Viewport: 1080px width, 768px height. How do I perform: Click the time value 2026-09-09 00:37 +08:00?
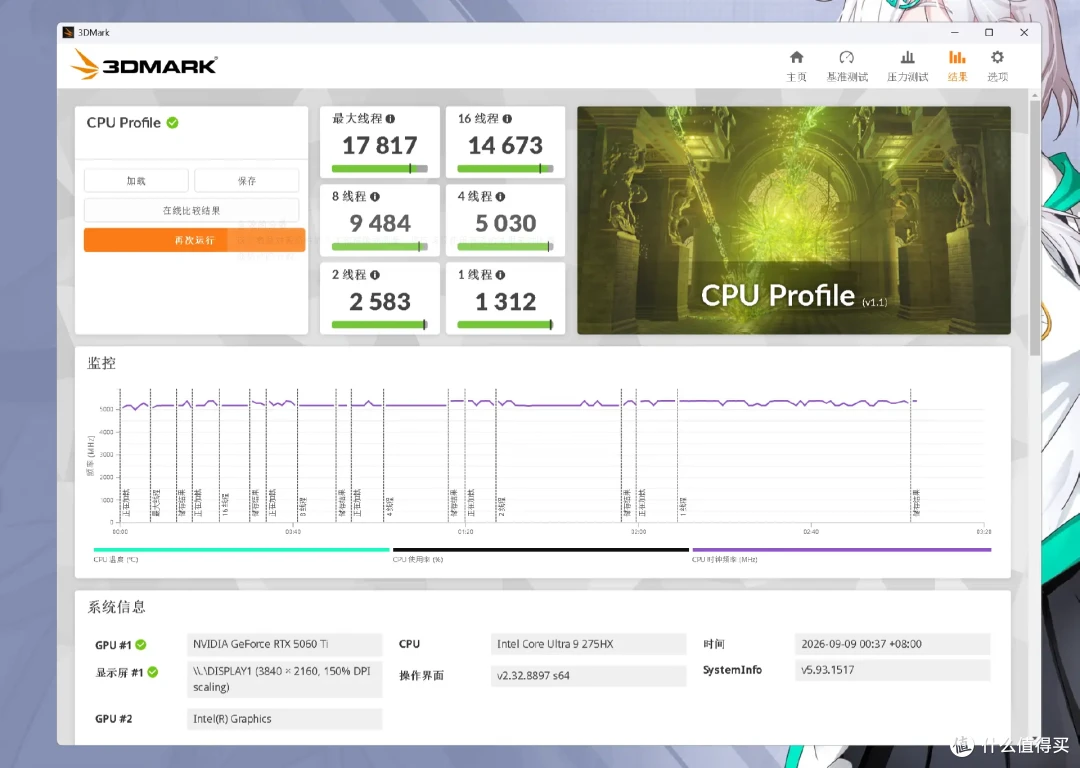click(892, 644)
